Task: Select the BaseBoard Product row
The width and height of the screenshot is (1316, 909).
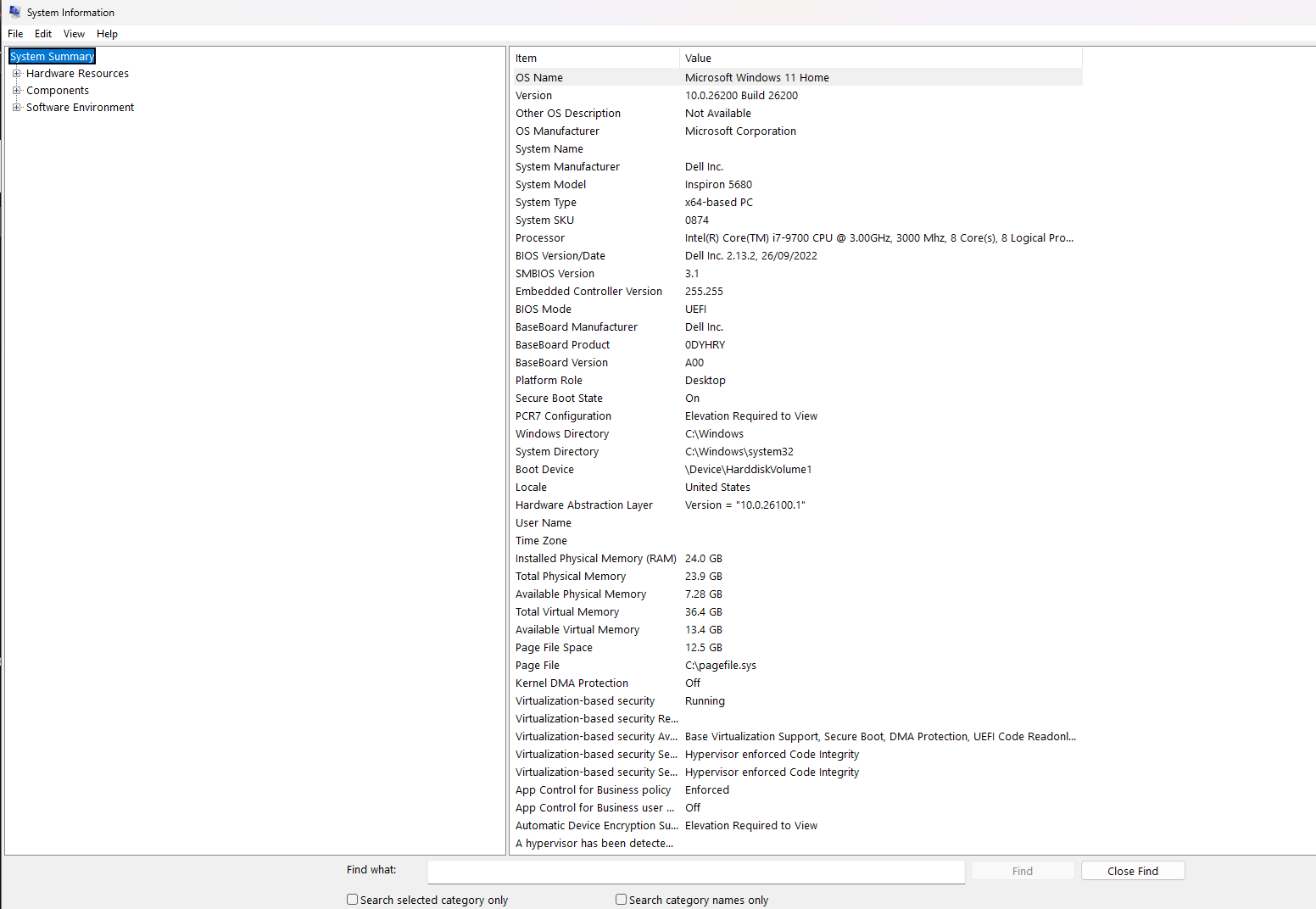Action: coord(796,344)
